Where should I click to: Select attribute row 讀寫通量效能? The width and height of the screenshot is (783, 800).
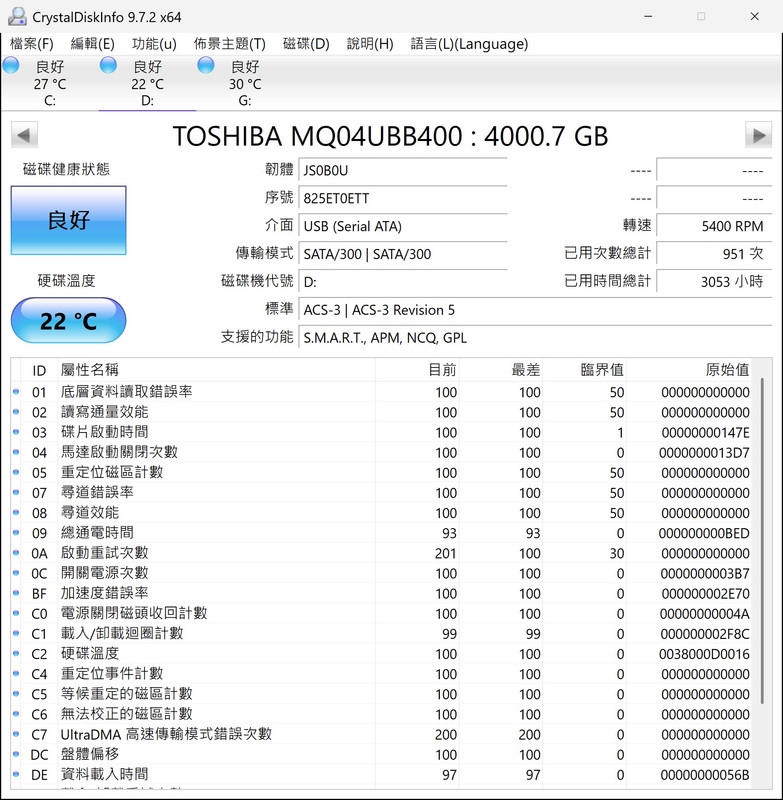[381, 412]
